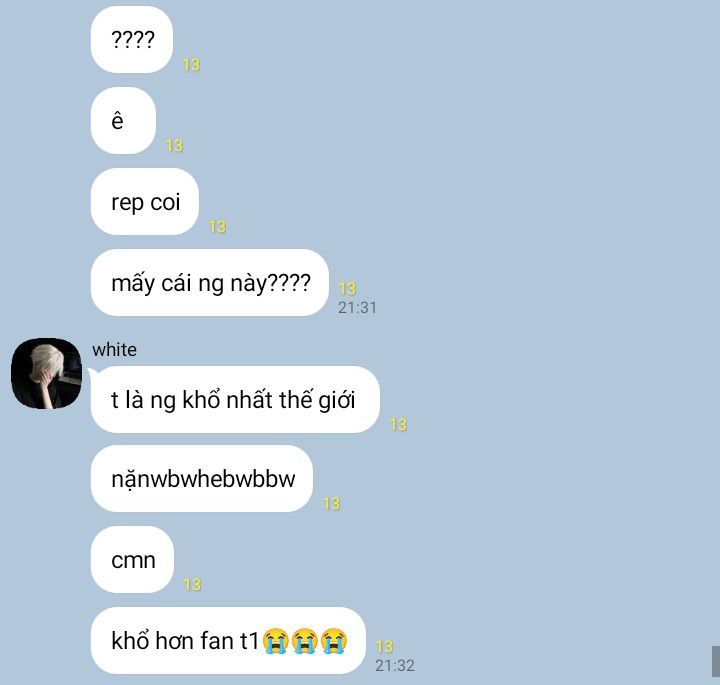This screenshot has height=685, width=720.
Task: Tap the sender name "white"
Action: click(114, 350)
